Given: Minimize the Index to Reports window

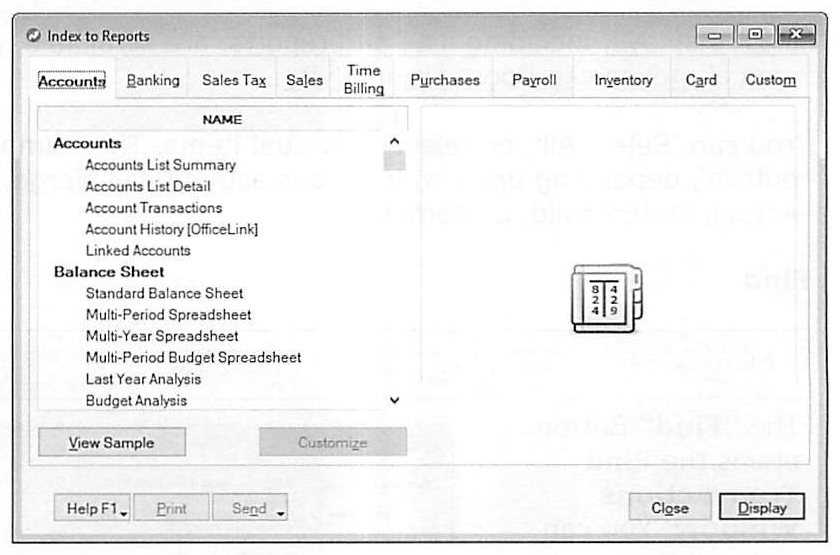Looking at the screenshot, I should point(715,35).
